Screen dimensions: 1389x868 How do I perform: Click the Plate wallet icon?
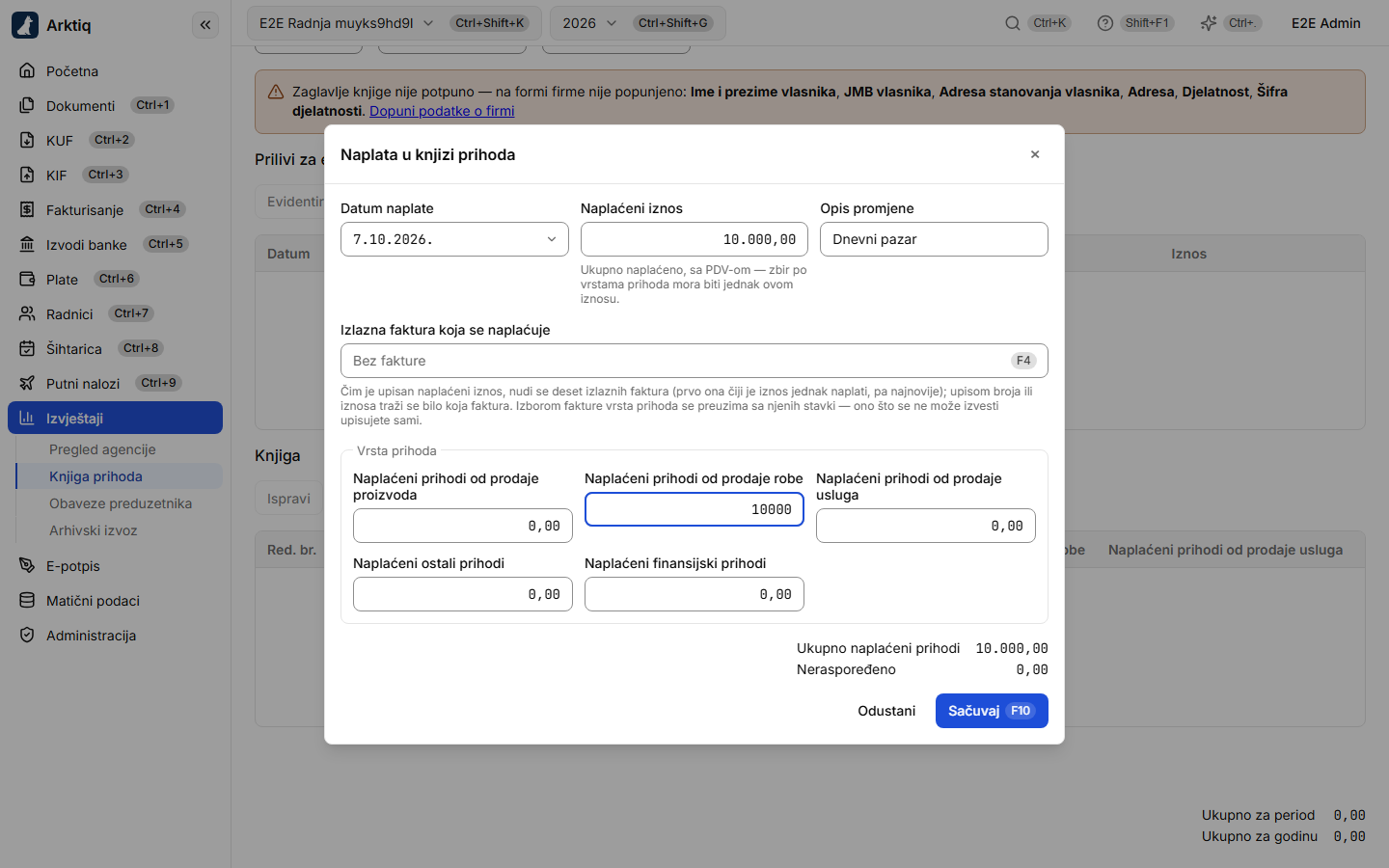[x=27, y=280]
